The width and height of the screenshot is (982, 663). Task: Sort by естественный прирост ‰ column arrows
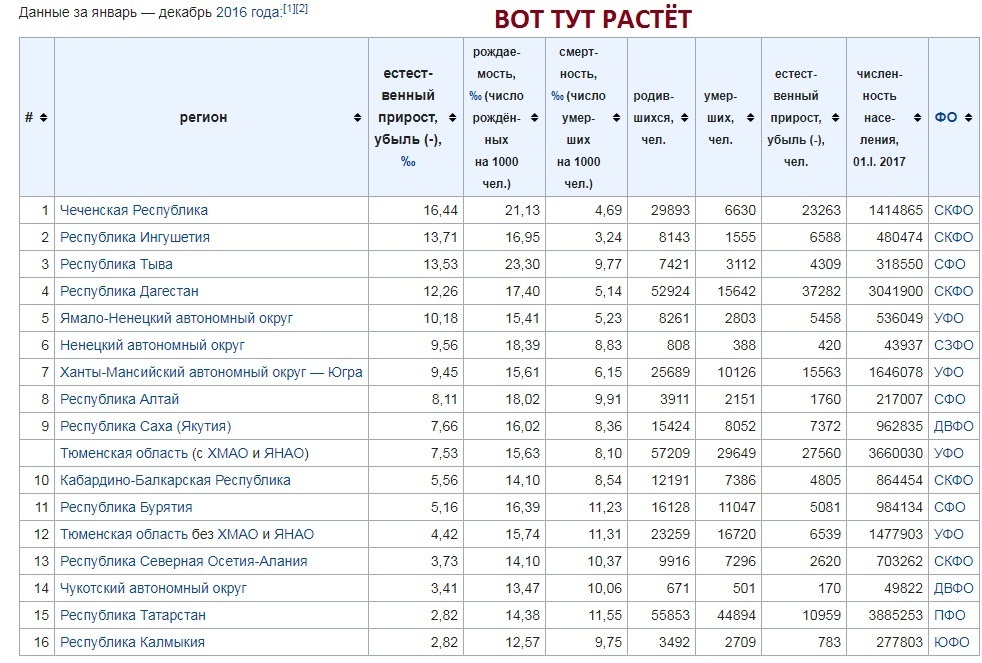pos(452,118)
